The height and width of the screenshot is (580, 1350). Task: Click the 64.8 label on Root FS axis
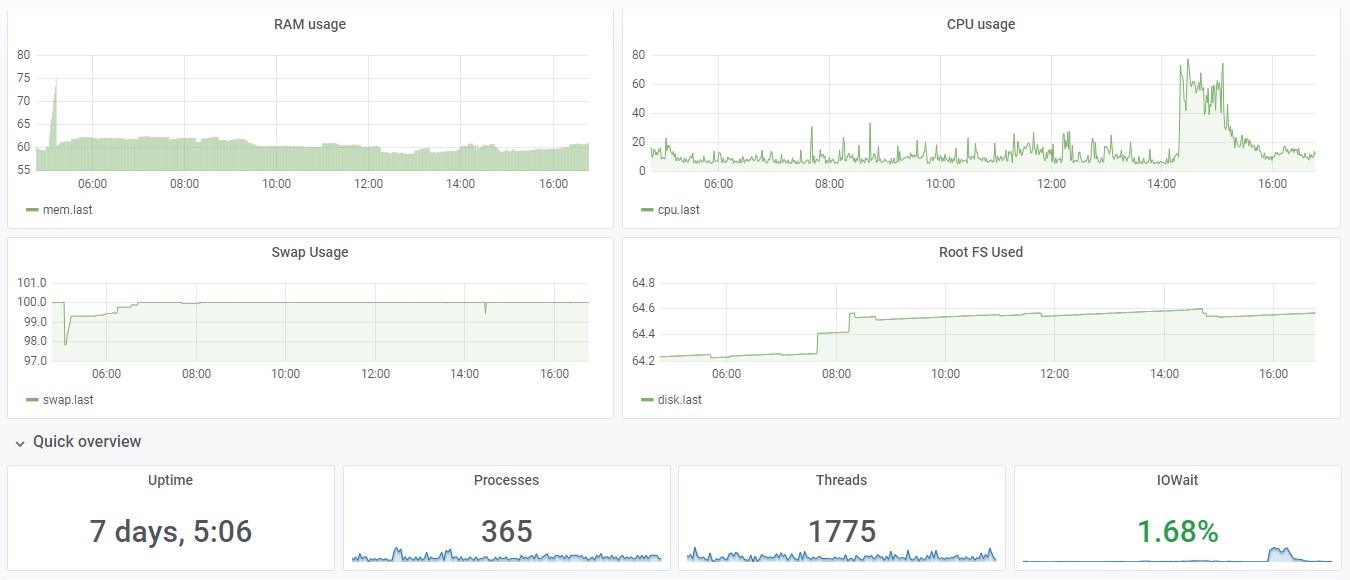click(x=643, y=283)
